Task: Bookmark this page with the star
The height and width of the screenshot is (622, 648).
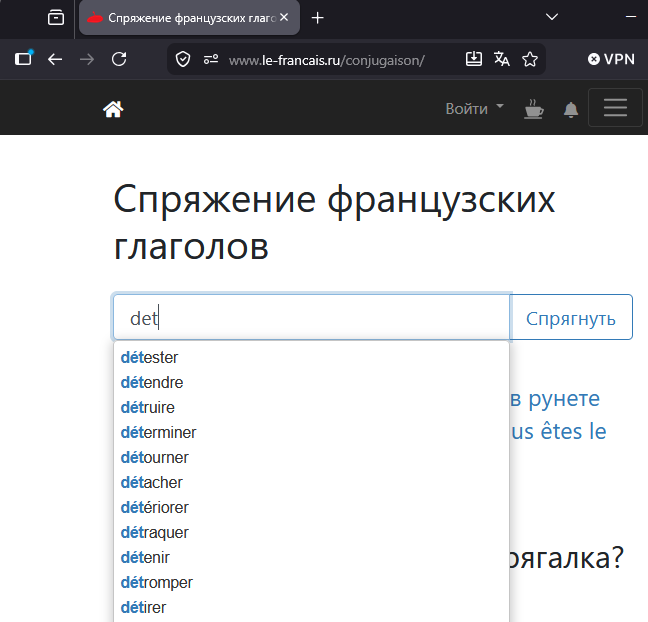Action: [x=530, y=60]
